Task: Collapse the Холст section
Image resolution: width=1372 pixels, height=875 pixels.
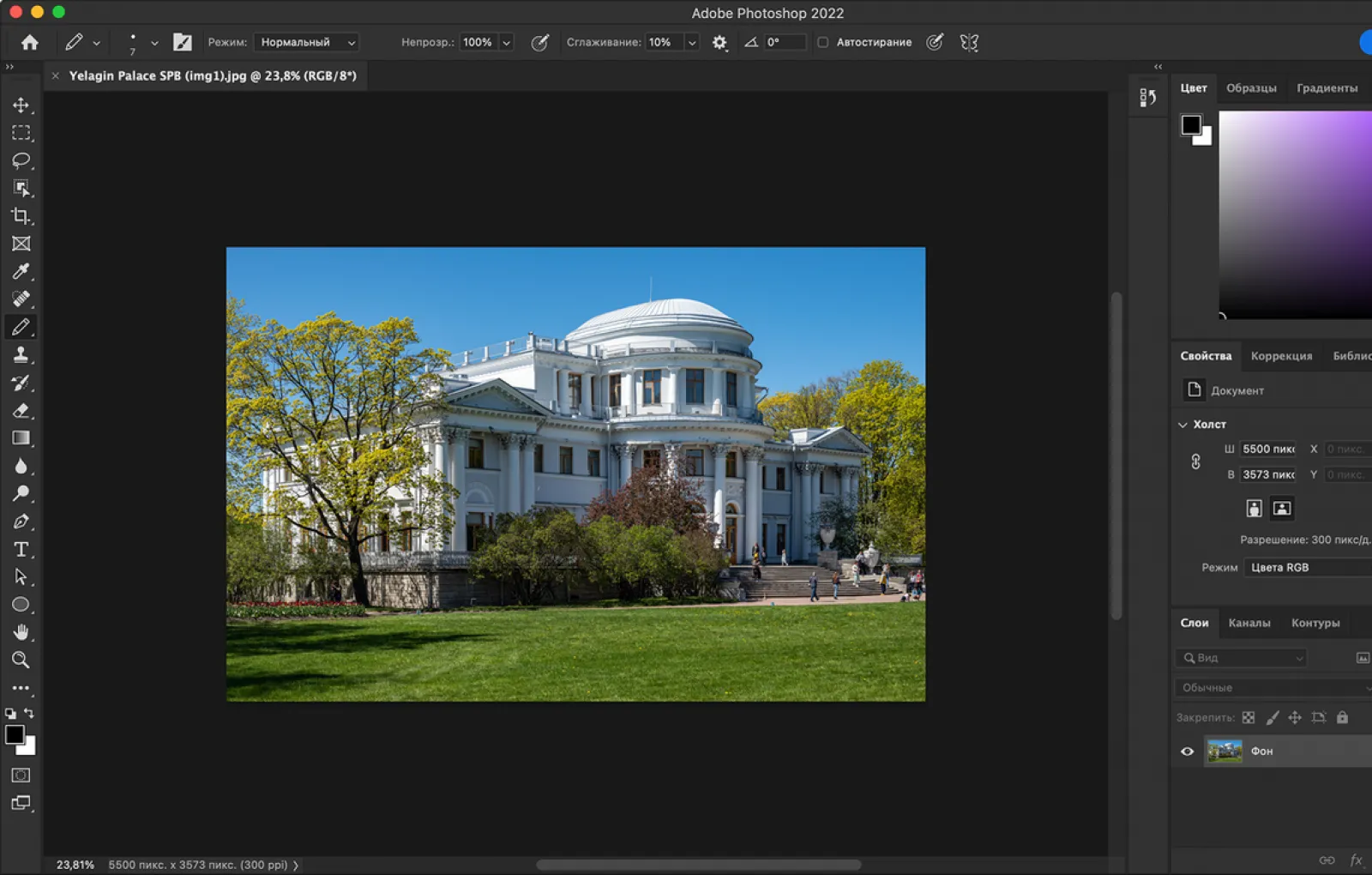Action: pos(1183,425)
